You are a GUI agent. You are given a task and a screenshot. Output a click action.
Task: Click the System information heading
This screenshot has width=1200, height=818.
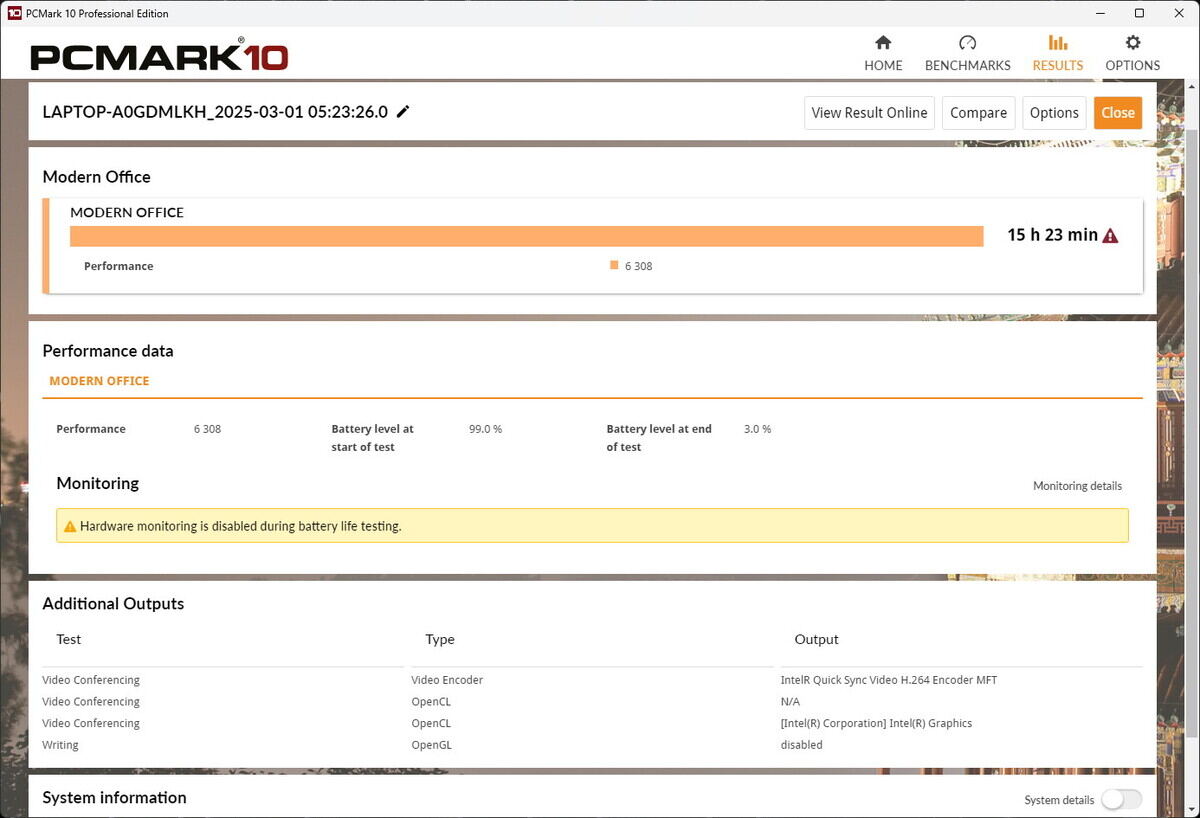tap(114, 797)
